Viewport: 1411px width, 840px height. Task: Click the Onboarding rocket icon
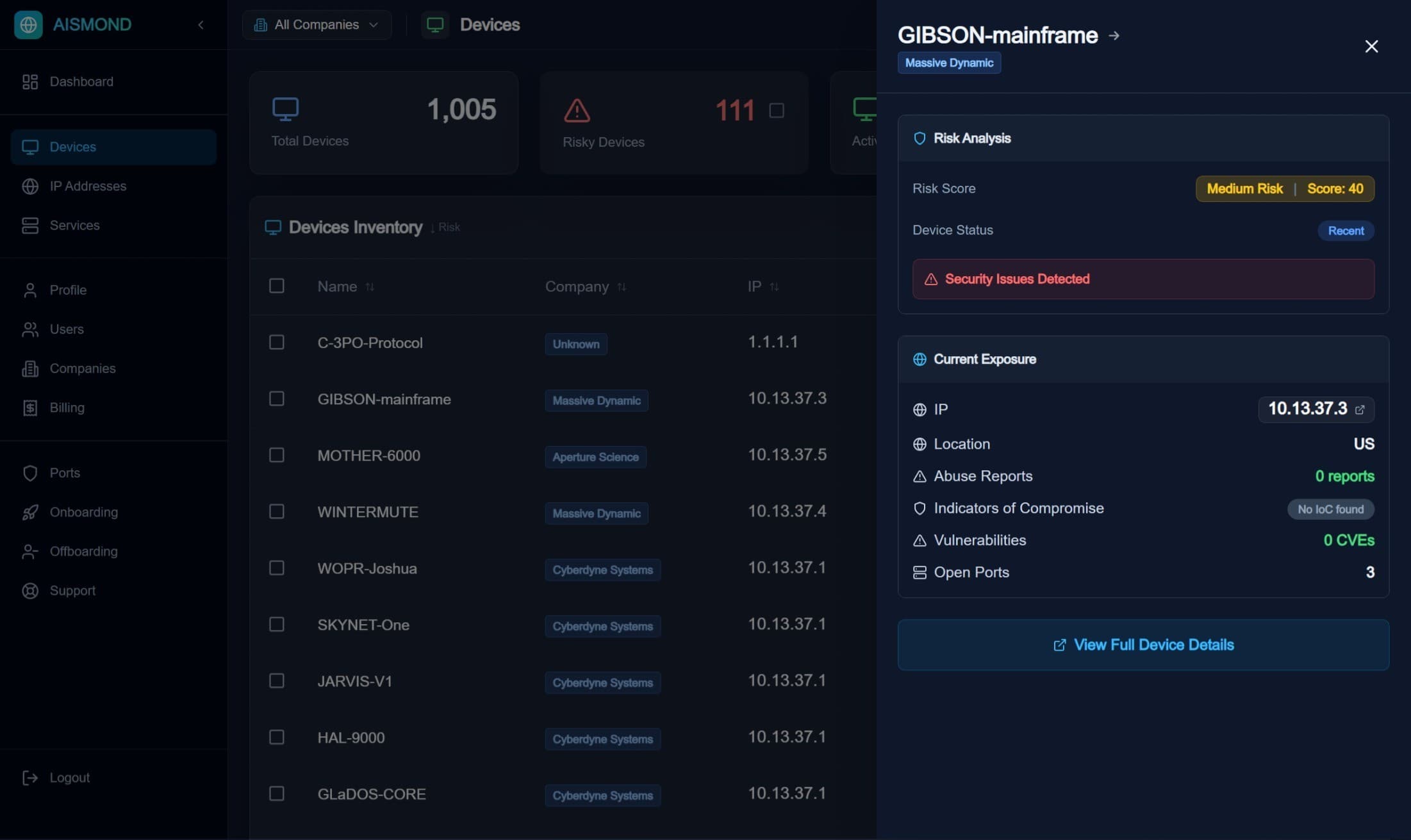tap(30, 512)
